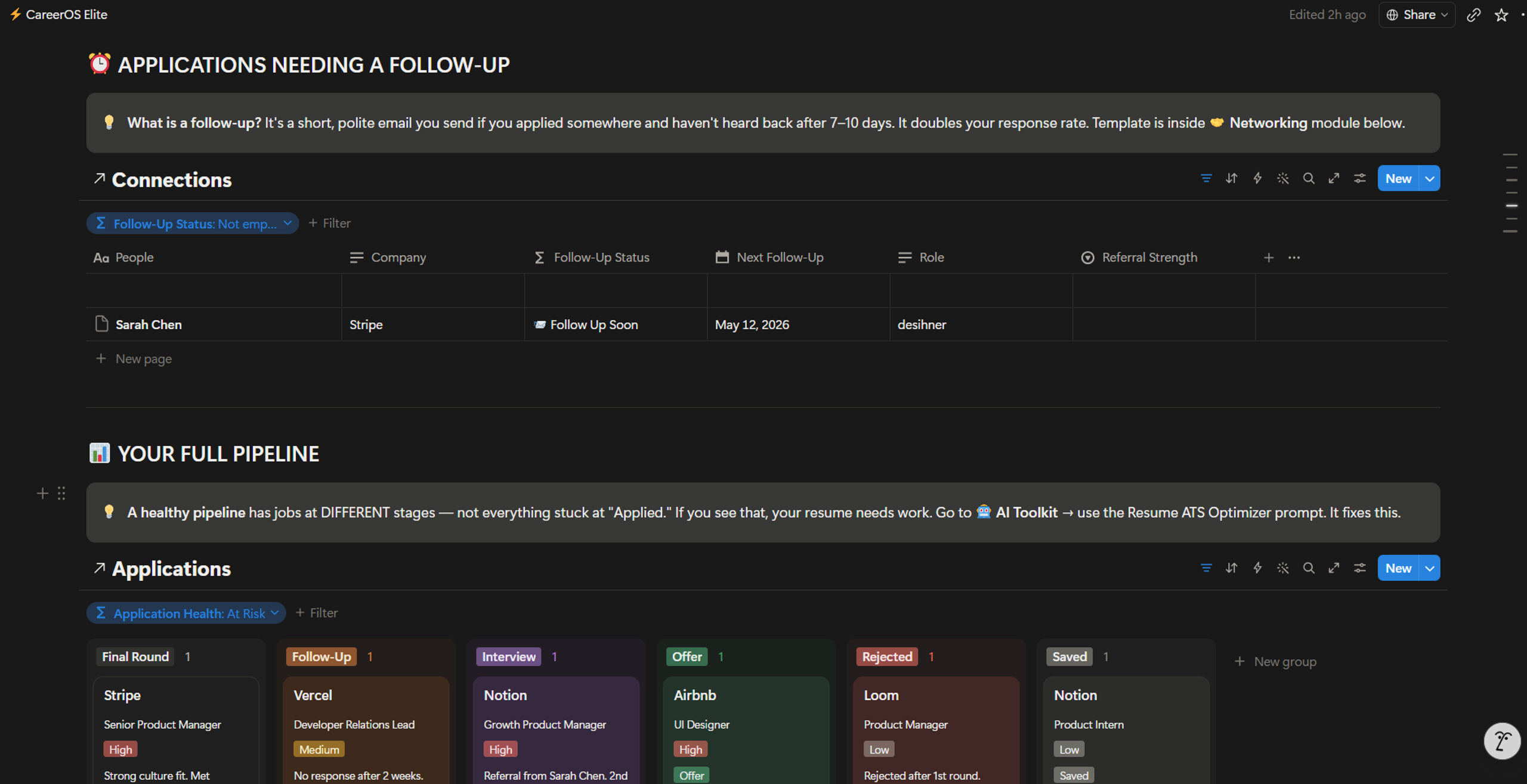Image resolution: width=1527 pixels, height=784 pixels.
Task: Open filter options in Connections toolbar
Action: (1205, 178)
